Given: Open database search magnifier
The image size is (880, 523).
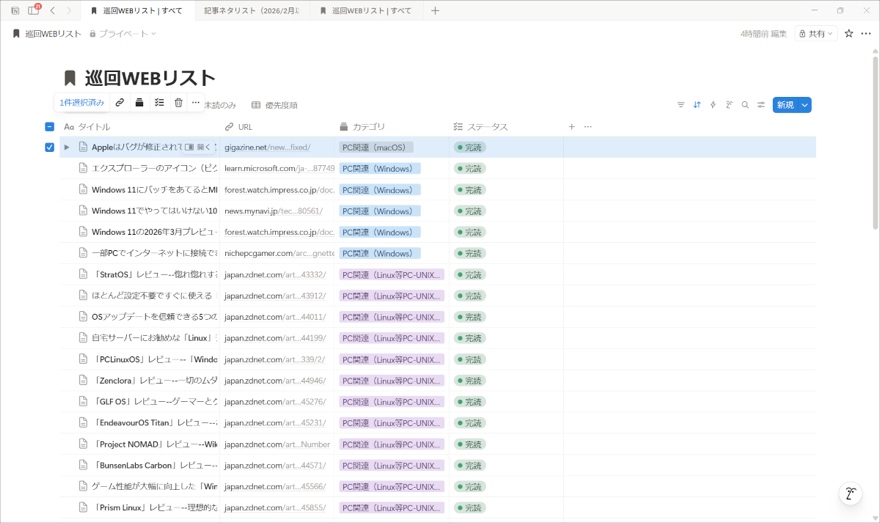Looking at the screenshot, I should coord(745,105).
